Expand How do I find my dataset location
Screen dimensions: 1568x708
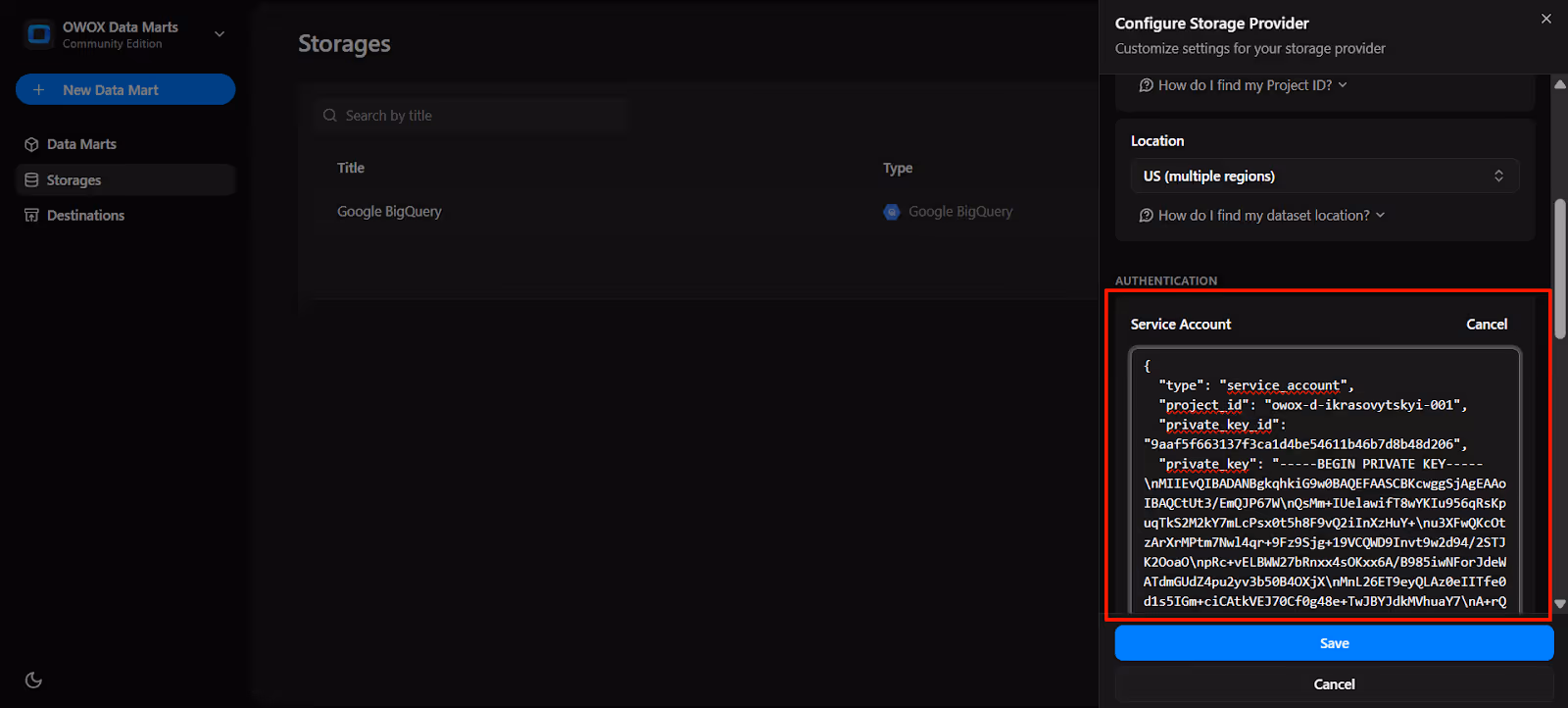(1262, 216)
